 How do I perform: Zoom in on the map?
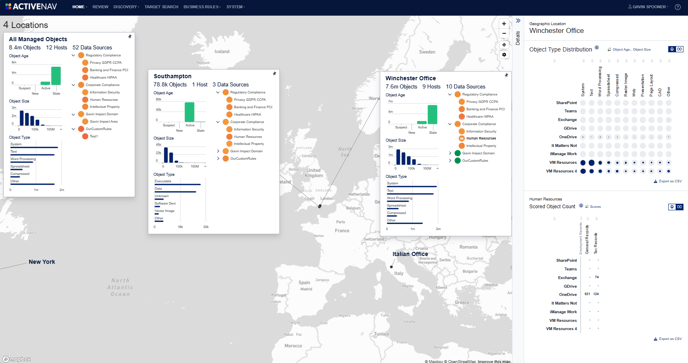coord(504,24)
